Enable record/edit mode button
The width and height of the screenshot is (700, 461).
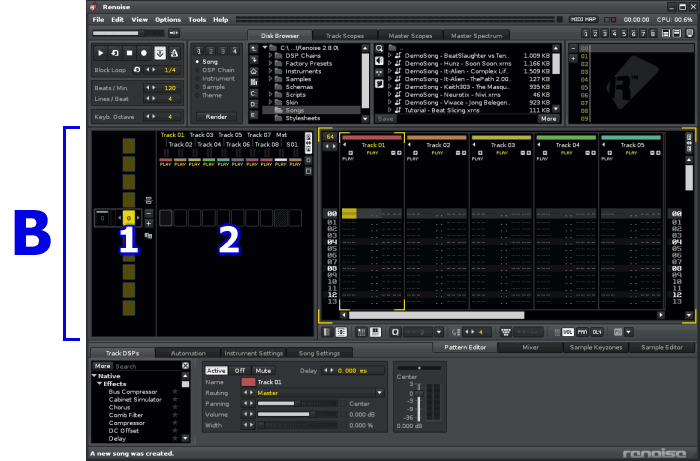tap(144, 53)
